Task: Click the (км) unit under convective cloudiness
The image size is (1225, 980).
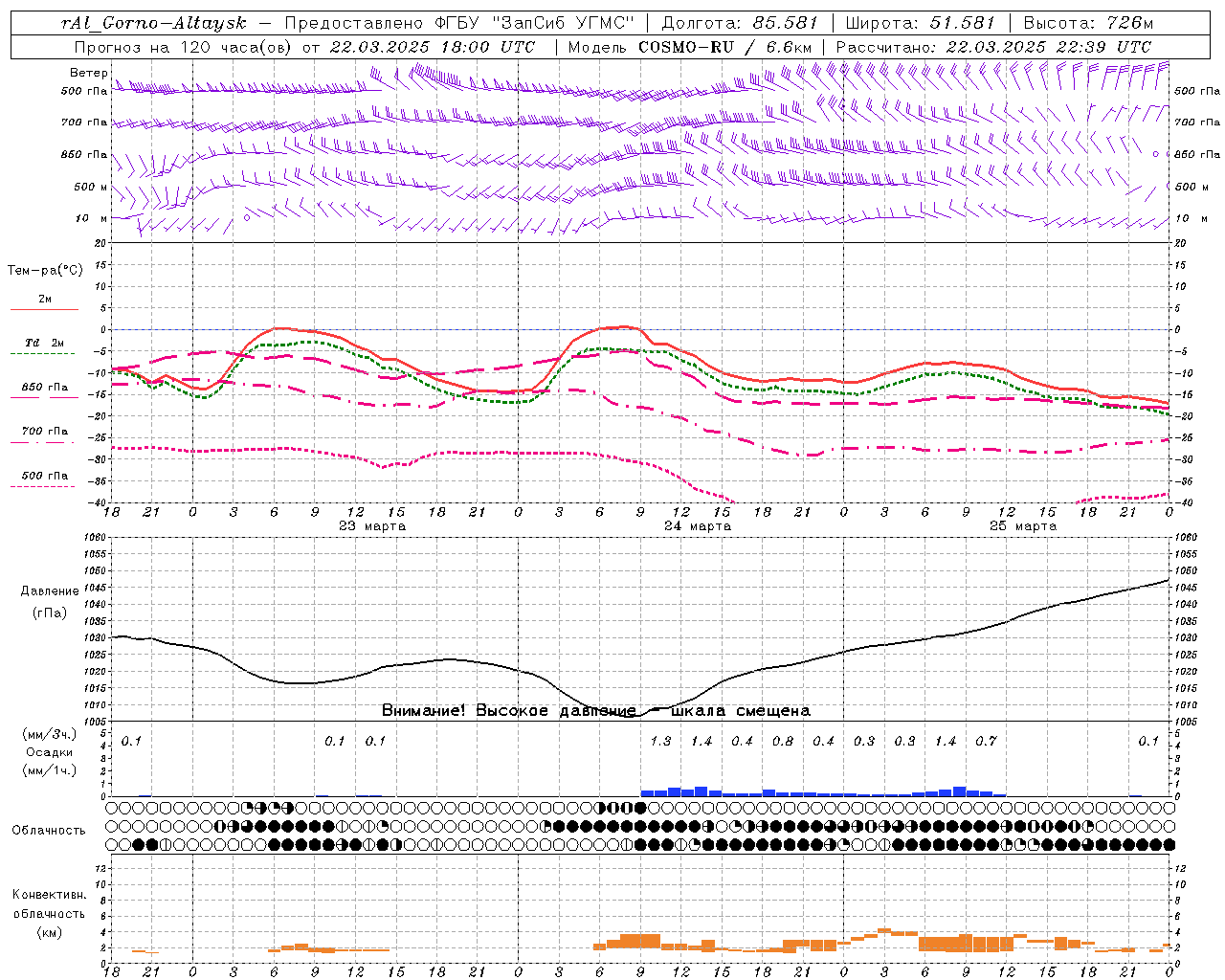Action: coord(49,932)
